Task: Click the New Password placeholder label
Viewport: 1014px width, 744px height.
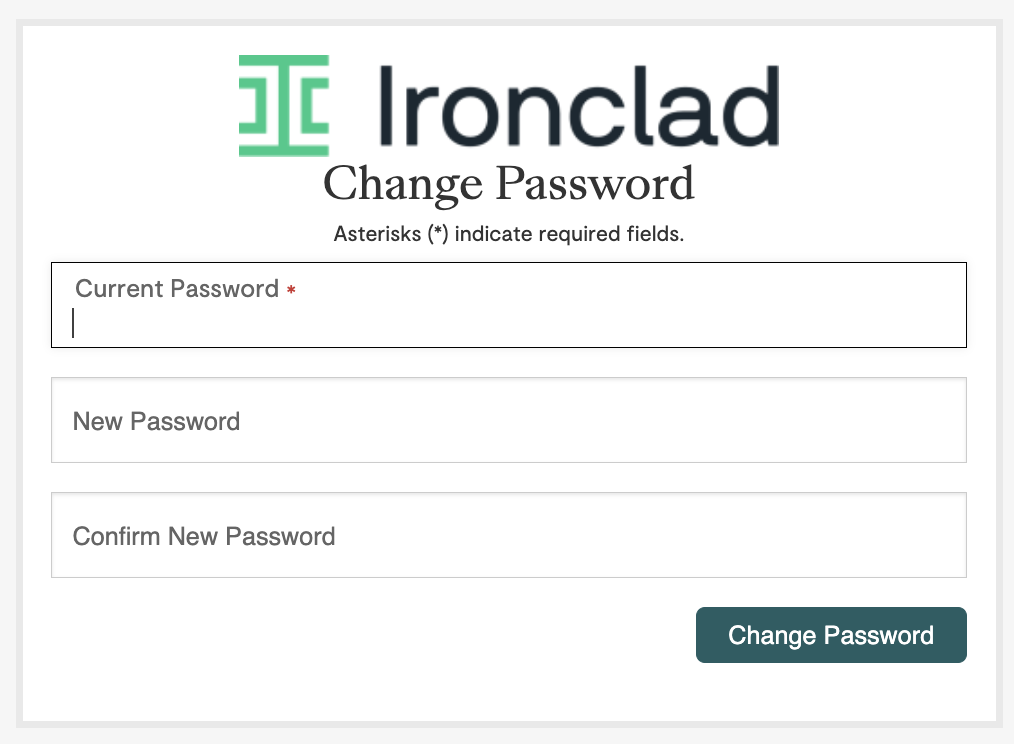Action: pos(155,421)
